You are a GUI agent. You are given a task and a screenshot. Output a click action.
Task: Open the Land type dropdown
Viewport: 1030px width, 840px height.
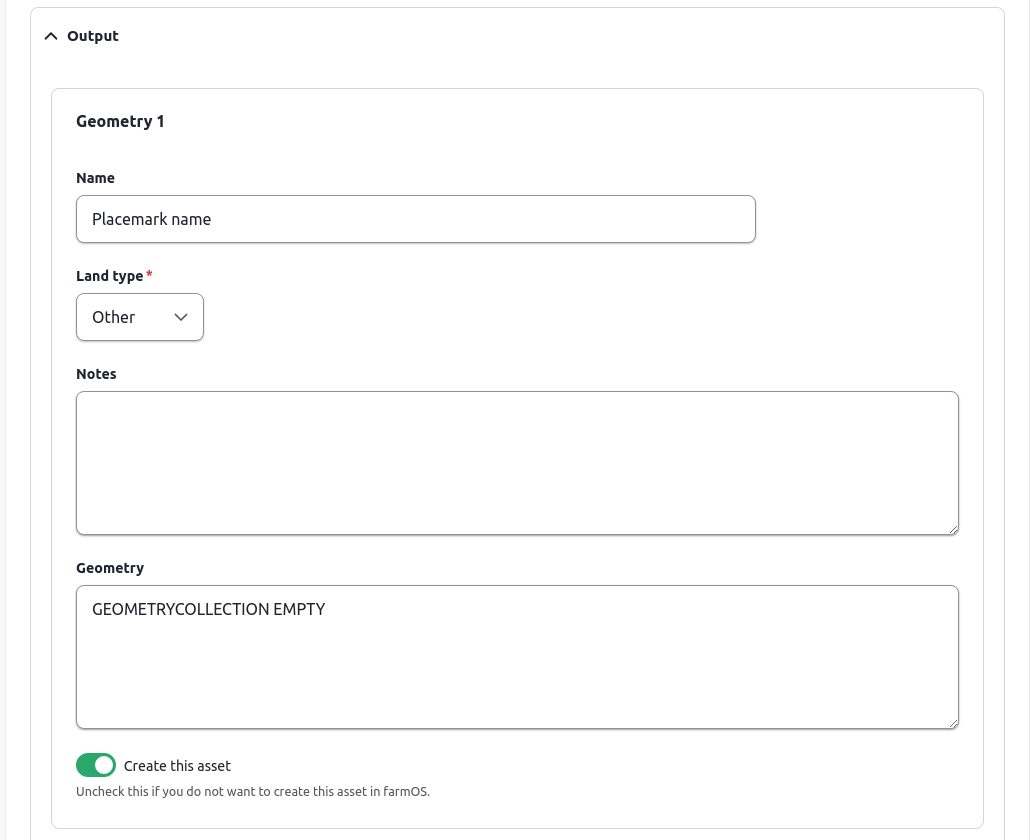(140, 317)
